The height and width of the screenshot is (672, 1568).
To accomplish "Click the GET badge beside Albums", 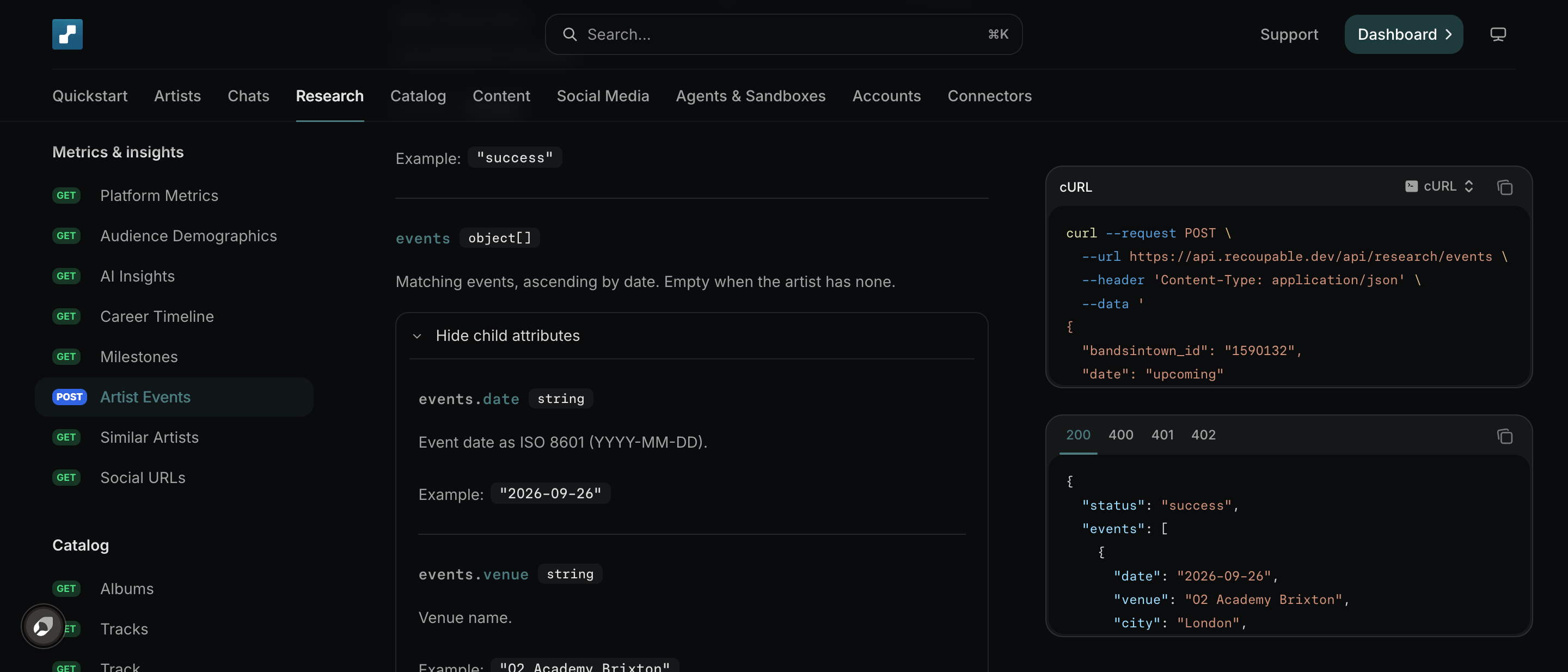I will click(x=66, y=589).
